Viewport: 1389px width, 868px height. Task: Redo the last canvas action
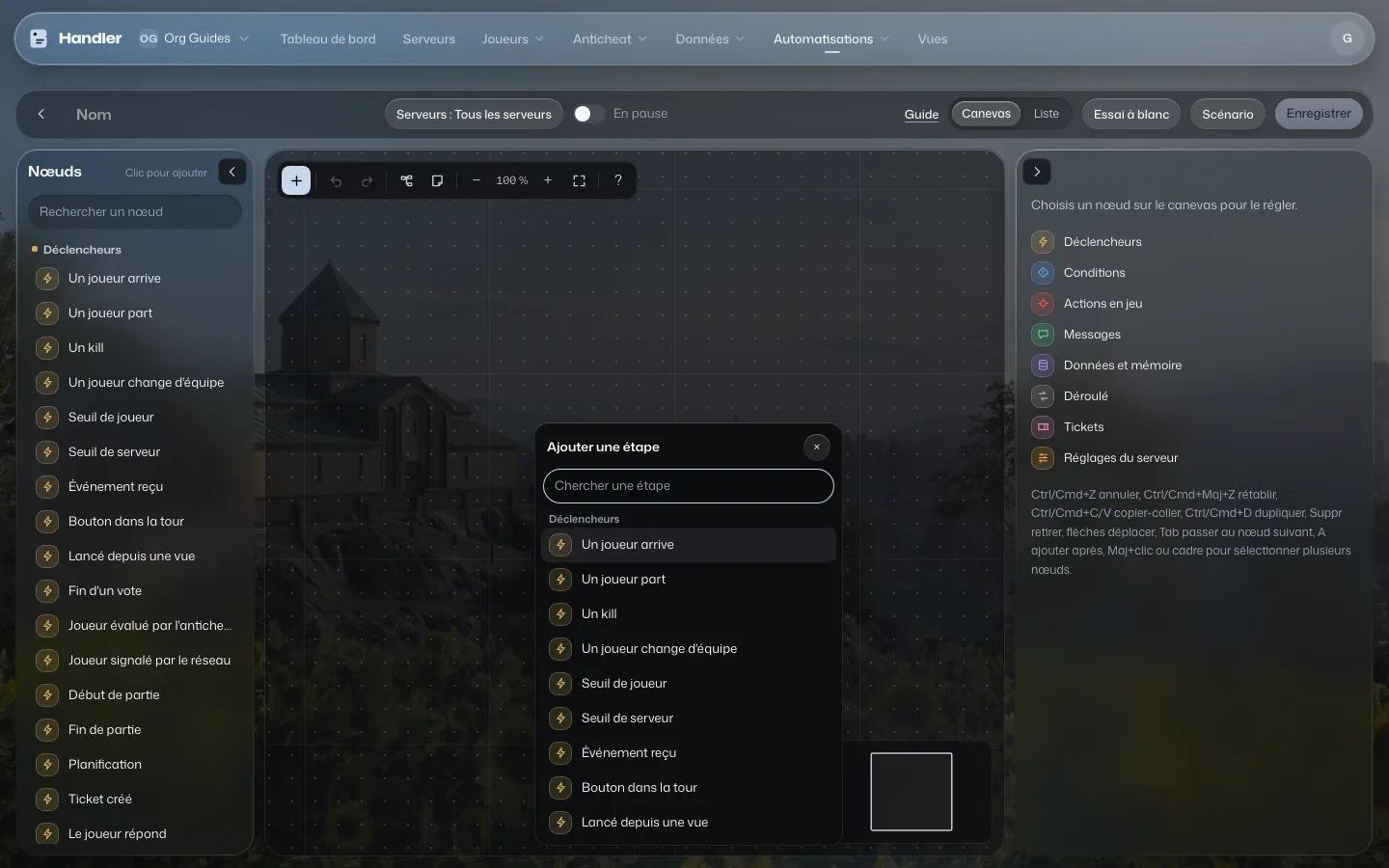pos(367,180)
